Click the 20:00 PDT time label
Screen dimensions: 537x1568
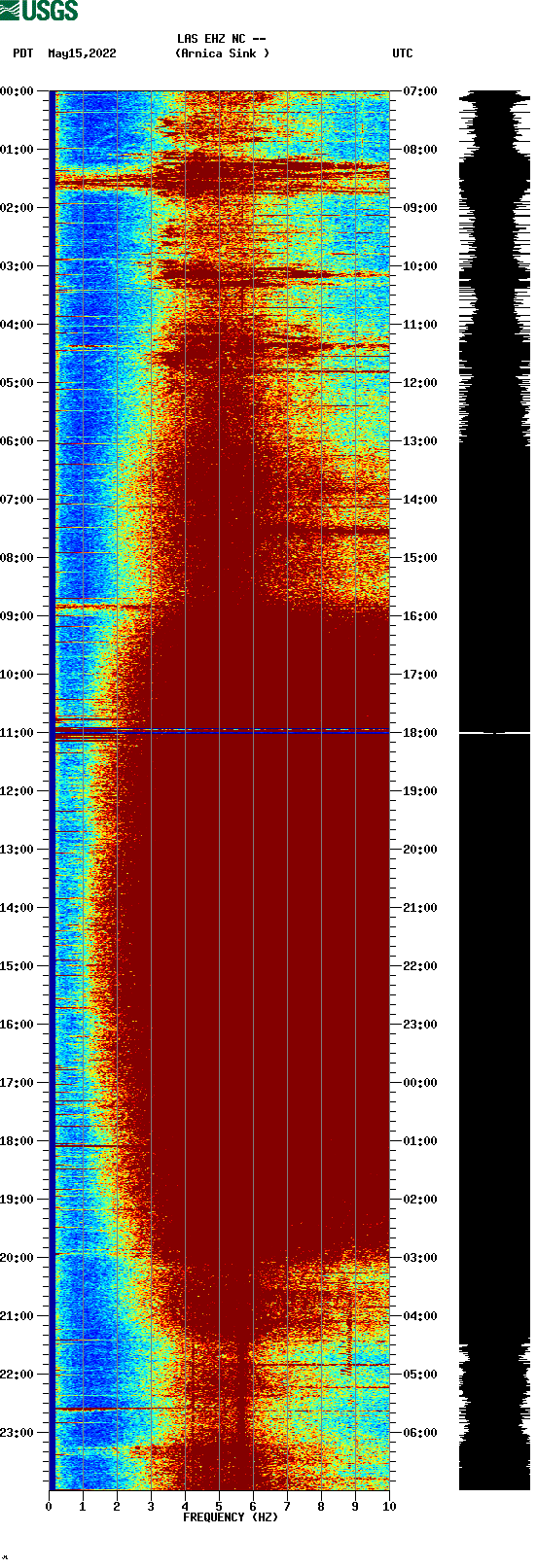click(18, 1258)
